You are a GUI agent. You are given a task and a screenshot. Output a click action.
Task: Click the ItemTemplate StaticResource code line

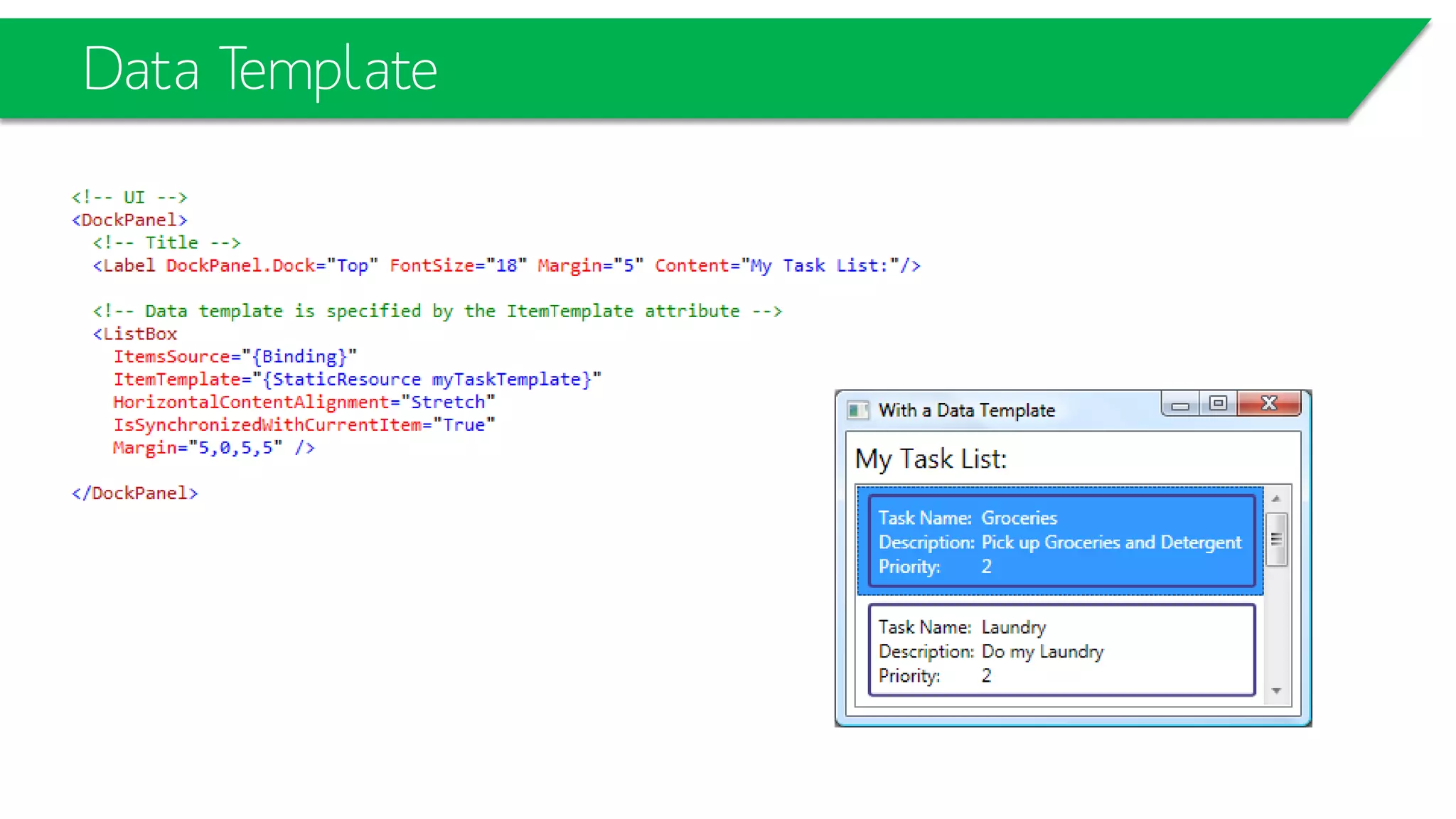pyautogui.click(x=357, y=380)
